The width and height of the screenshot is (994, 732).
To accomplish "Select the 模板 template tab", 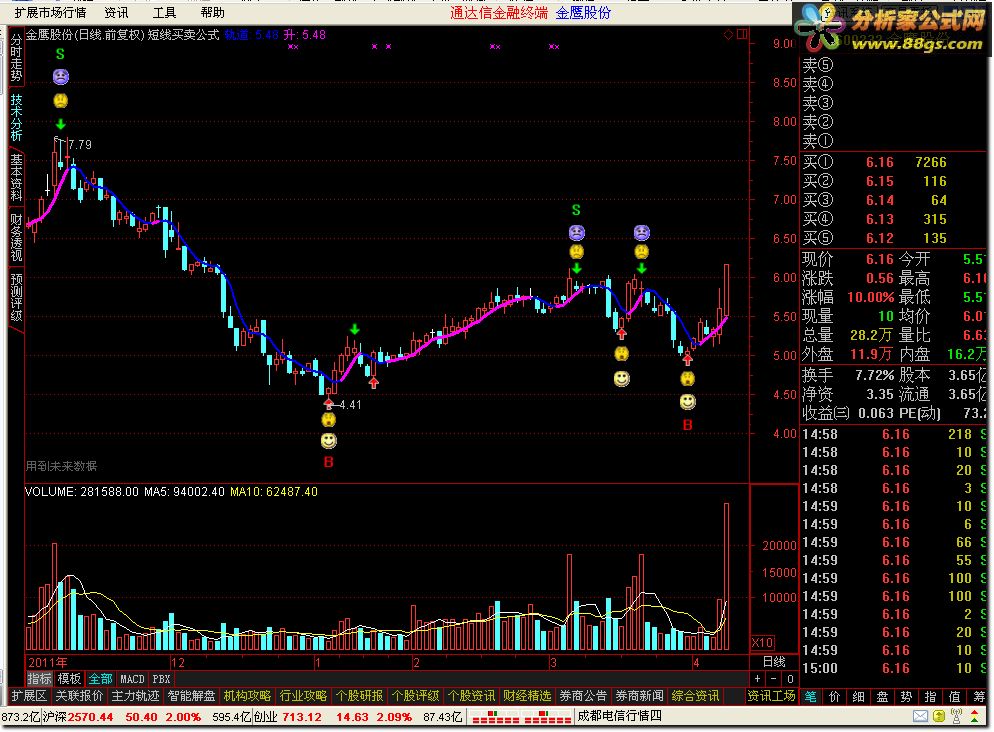I will tap(69, 679).
